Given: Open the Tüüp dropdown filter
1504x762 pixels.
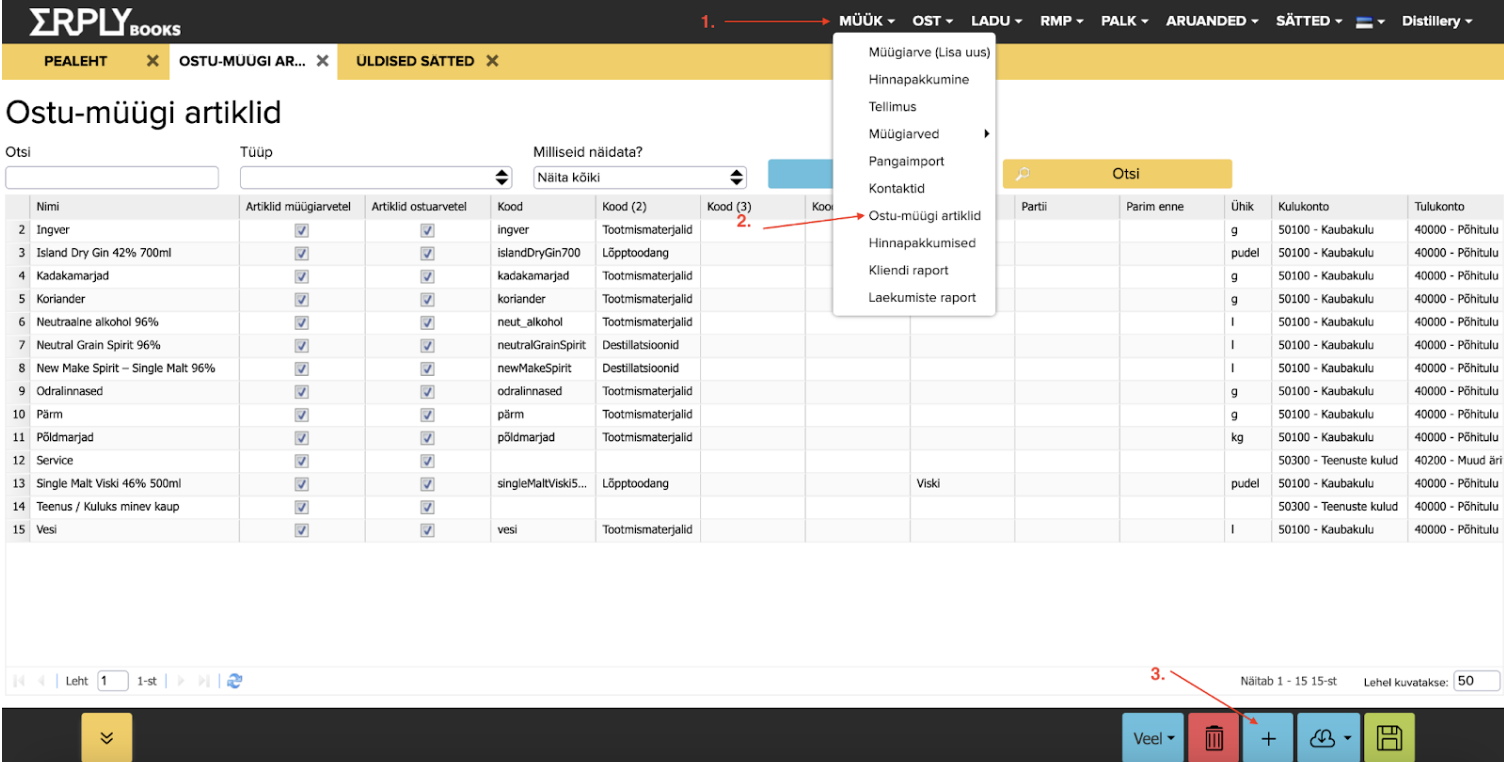Looking at the screenshot, I should click(x=376, y=177).
